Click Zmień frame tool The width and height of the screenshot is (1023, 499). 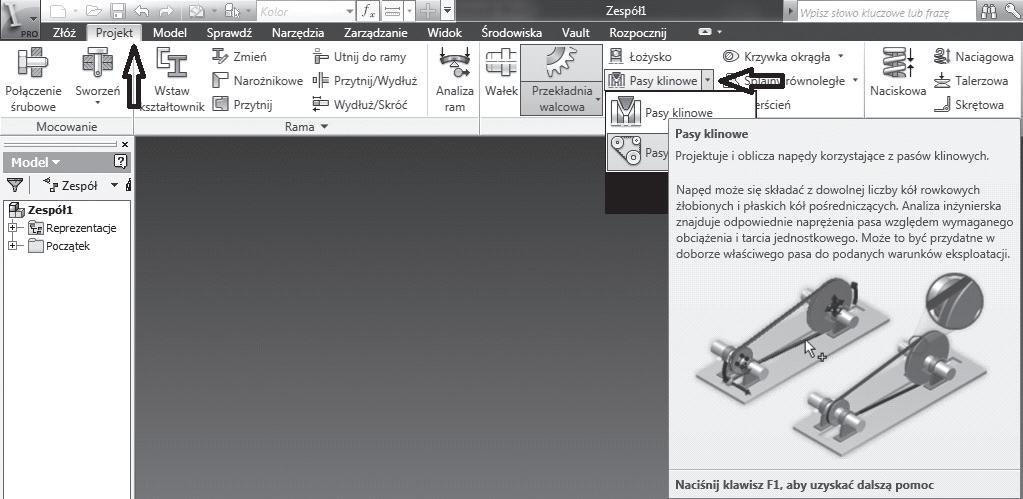coord(240,57)
